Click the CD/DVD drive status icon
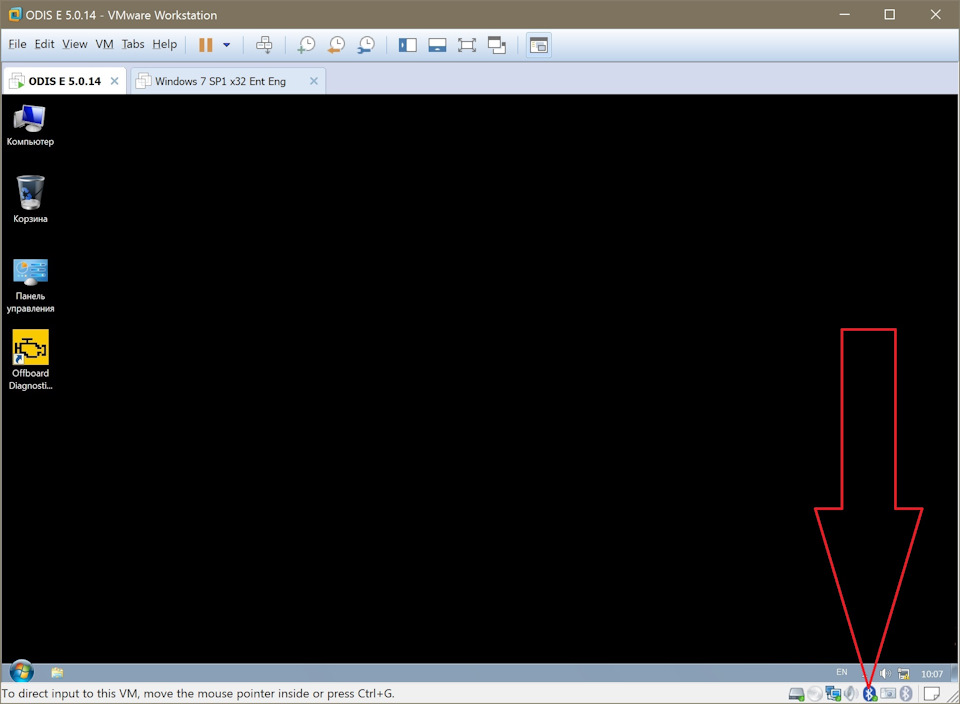Image resolution: width=960 pixels, height=704 pixels. [x=815, y=694]
